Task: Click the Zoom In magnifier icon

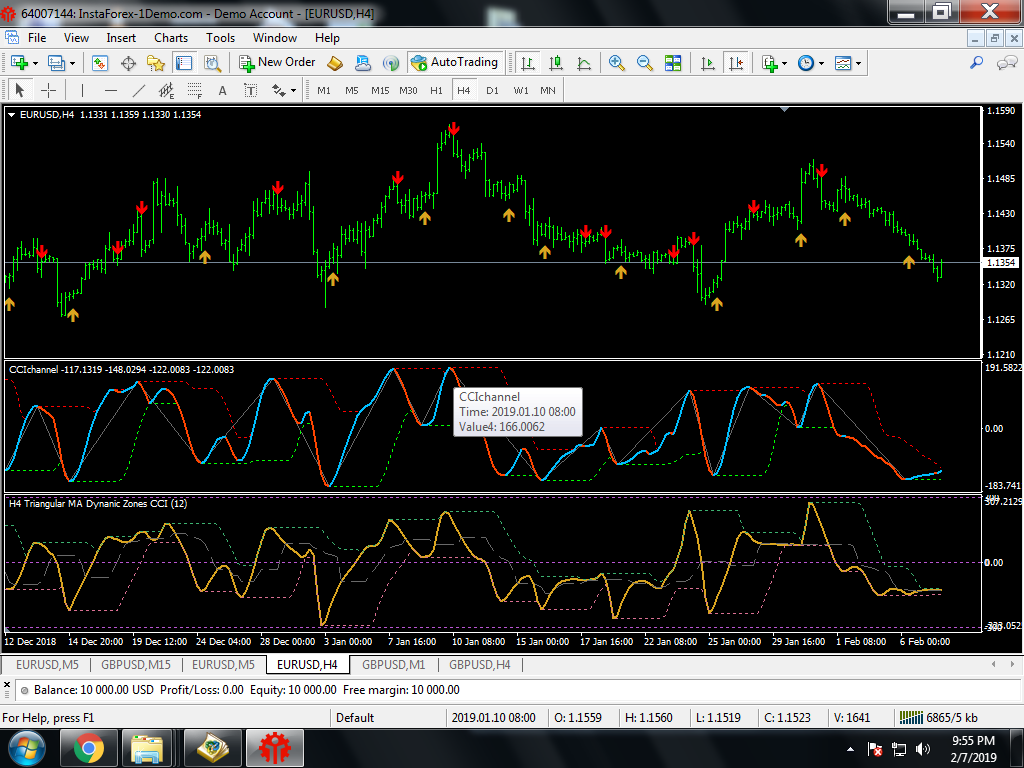Action: click(617, 63)
